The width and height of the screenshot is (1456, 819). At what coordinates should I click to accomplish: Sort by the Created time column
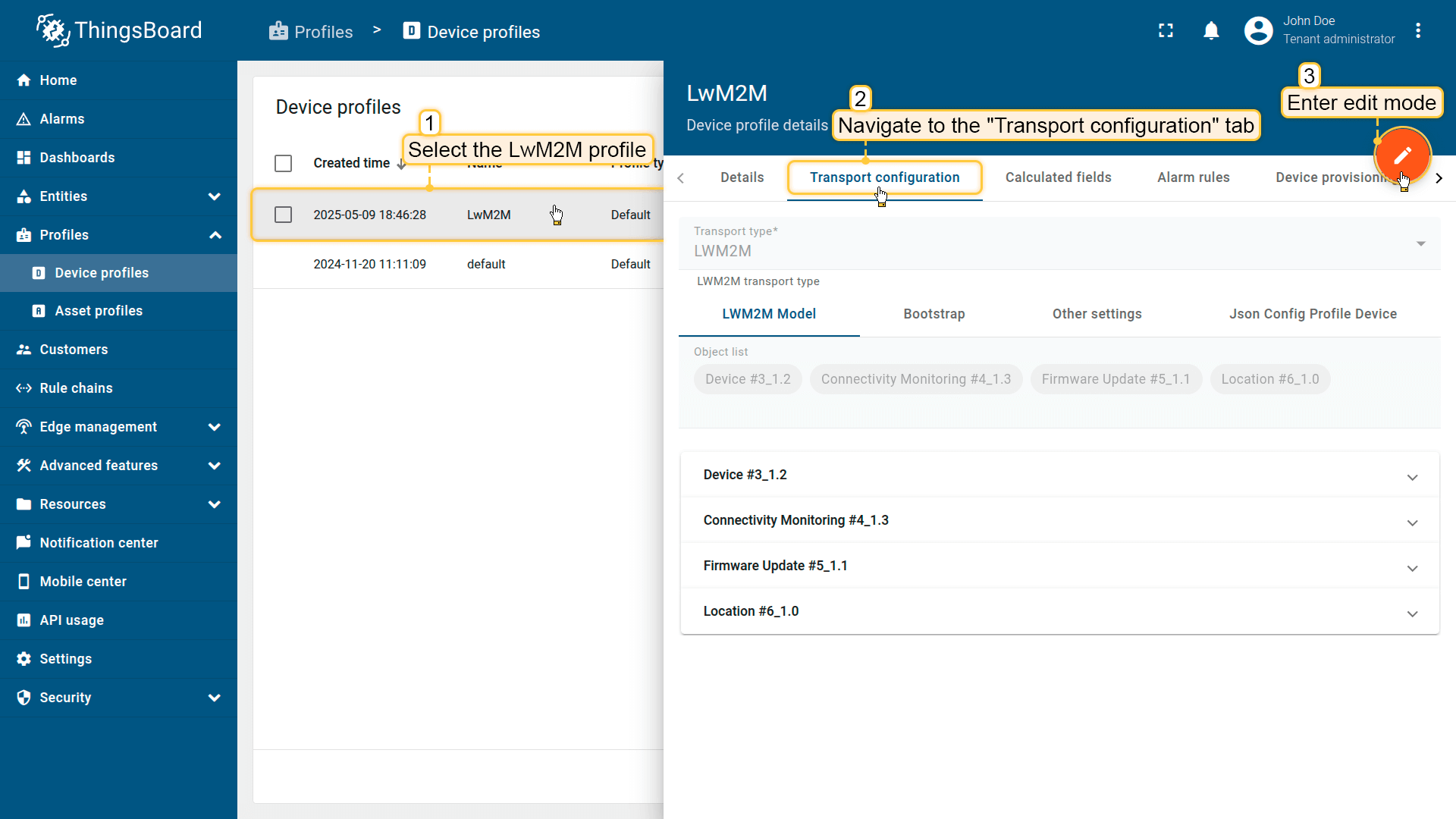point(351,164)
